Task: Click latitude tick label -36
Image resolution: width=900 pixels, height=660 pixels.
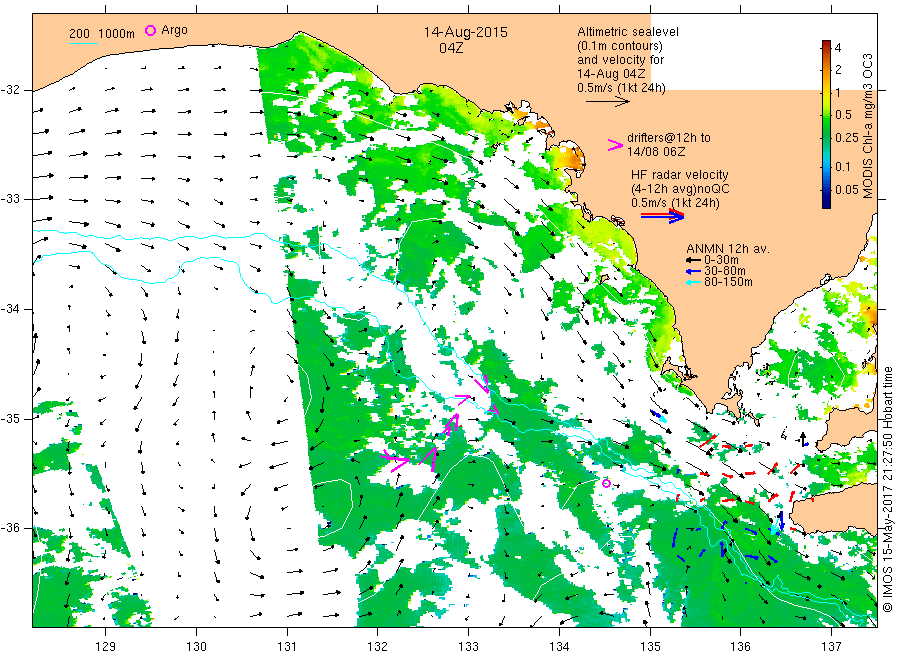Action: click(10, 527)
